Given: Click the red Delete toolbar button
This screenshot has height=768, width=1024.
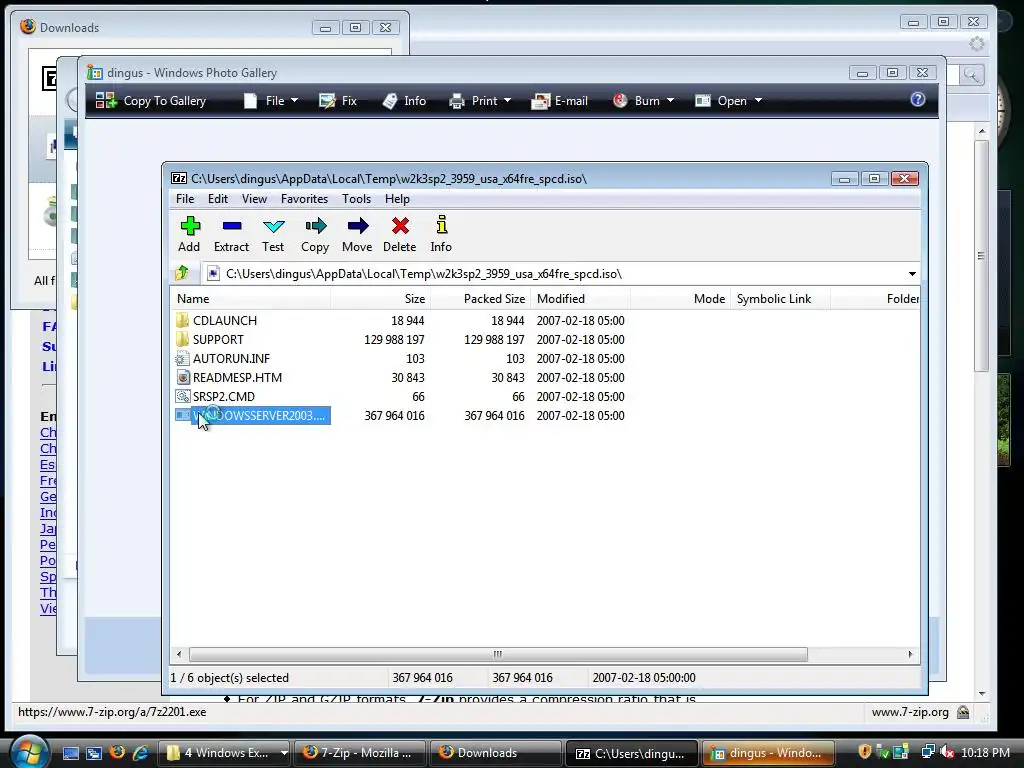Looking at the screenshot, I should (x=400, y=234).
